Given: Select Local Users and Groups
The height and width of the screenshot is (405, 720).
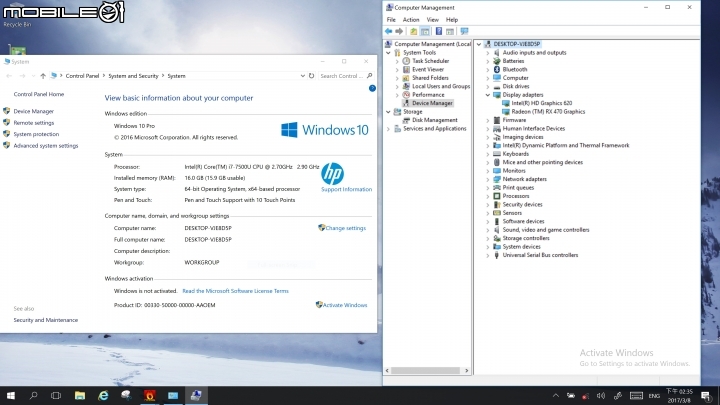Looking at the screenshot, I should pos(441,86).
